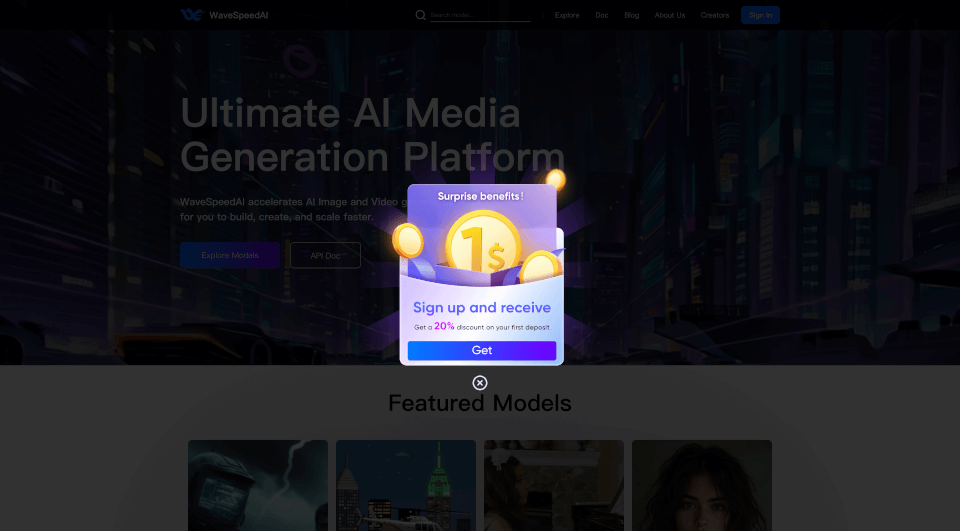Open the Blog link
The width and height of the screenshot is (960, 531).
click(x=631, y=15)
